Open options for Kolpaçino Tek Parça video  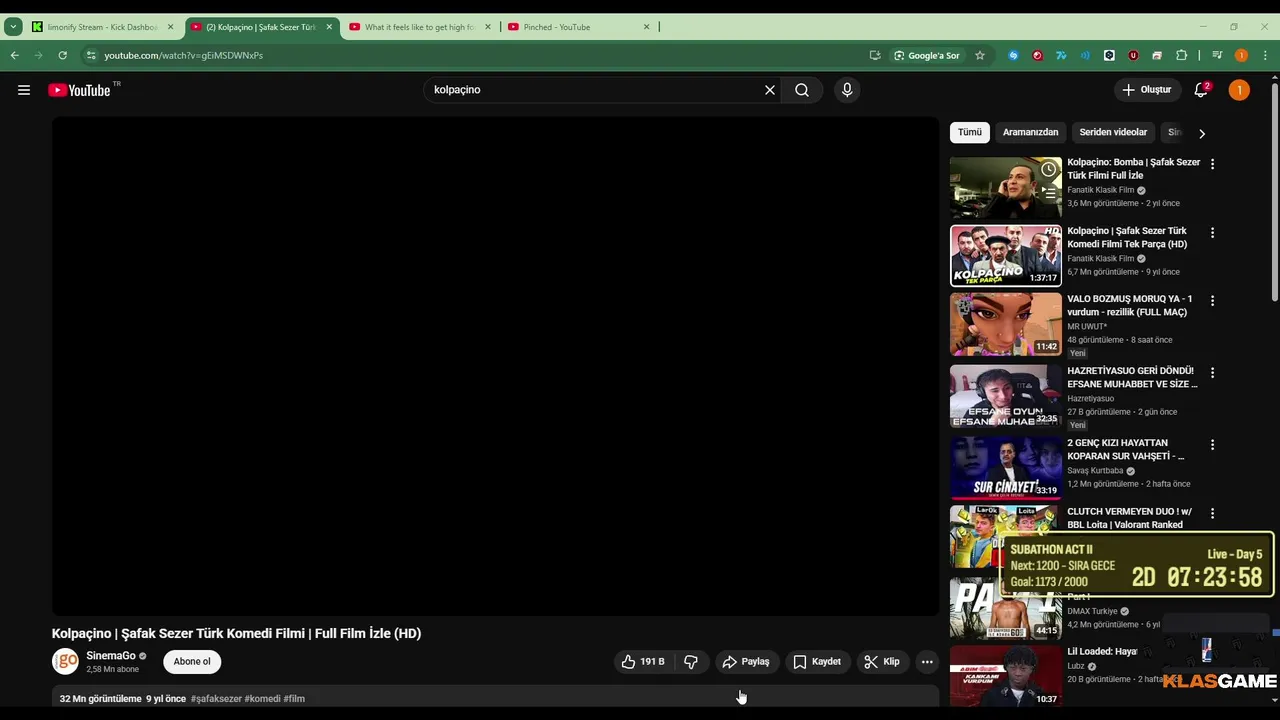coord(1212,233)
